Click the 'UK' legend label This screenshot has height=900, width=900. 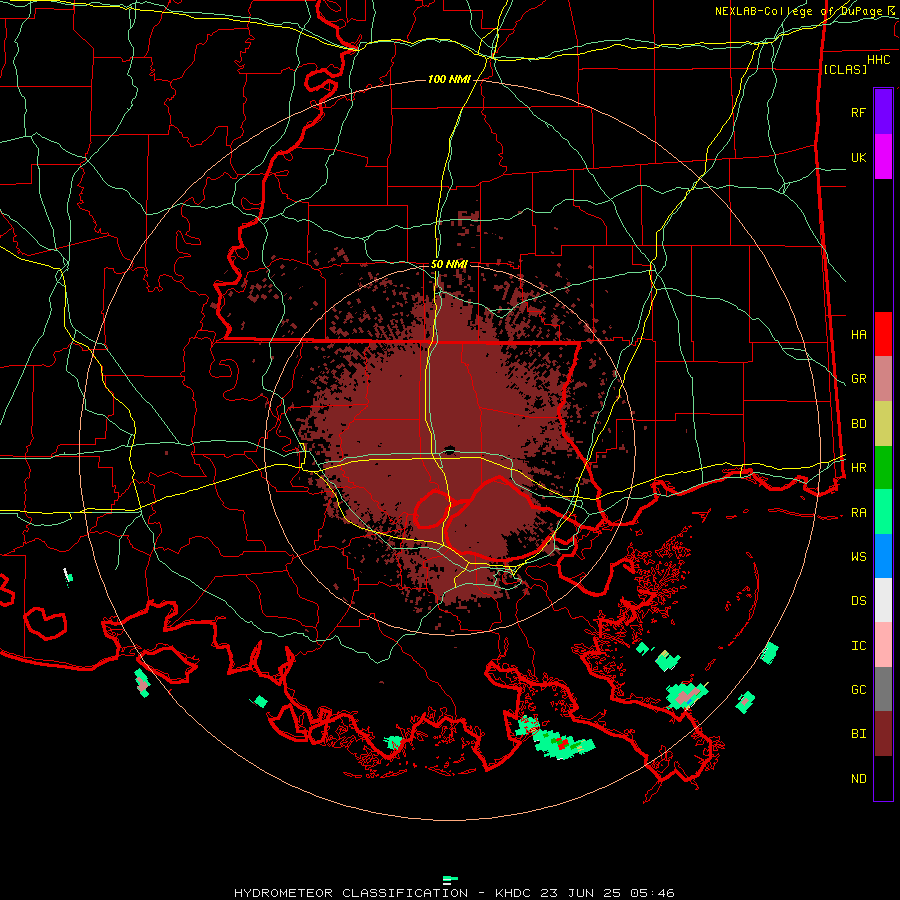tap(858, 157)
